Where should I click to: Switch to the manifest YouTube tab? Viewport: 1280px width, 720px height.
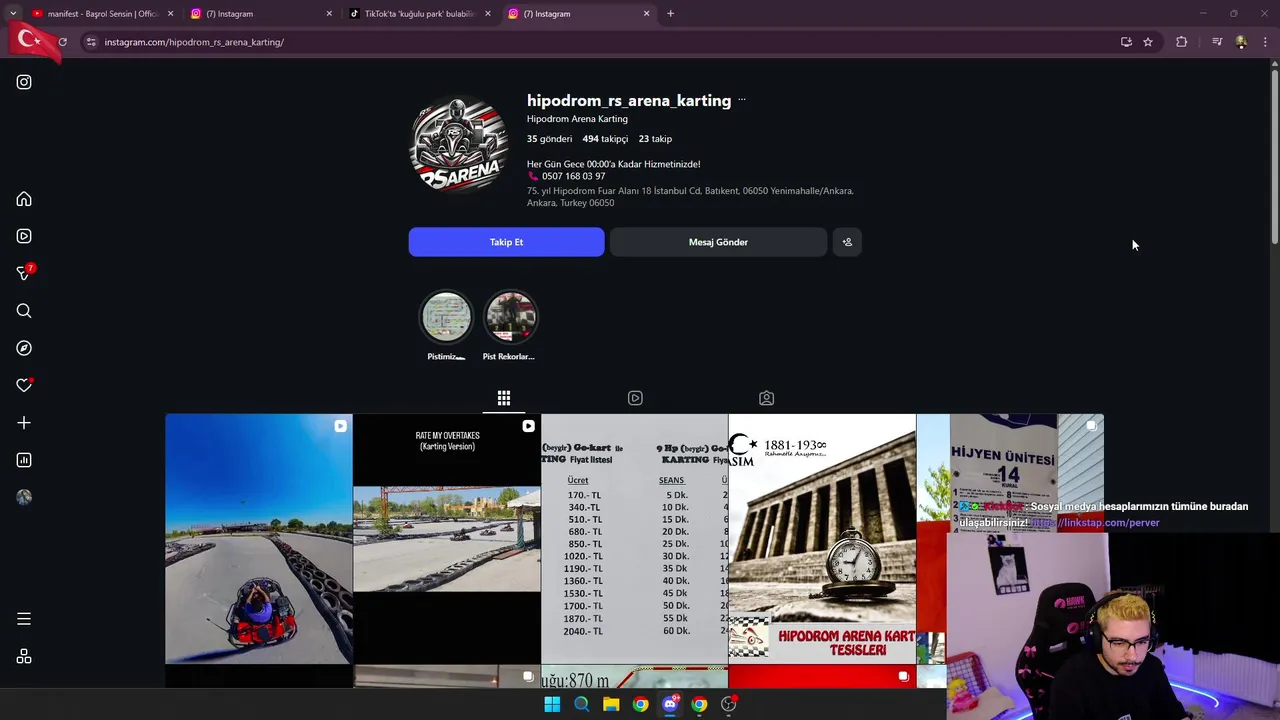[x=100, y=14]
